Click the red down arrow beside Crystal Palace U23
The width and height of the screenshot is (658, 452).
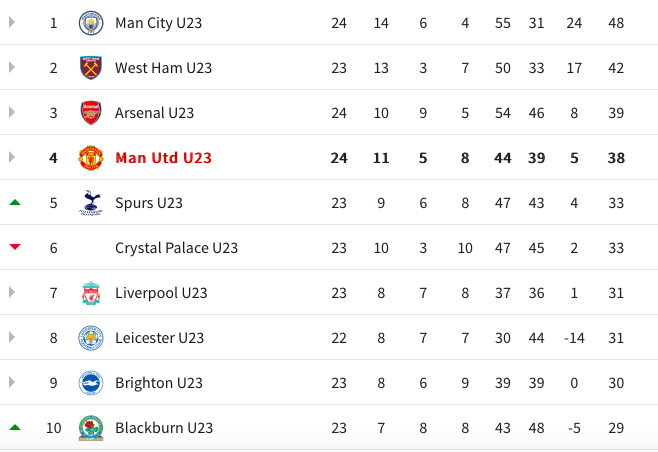(14, 248)
